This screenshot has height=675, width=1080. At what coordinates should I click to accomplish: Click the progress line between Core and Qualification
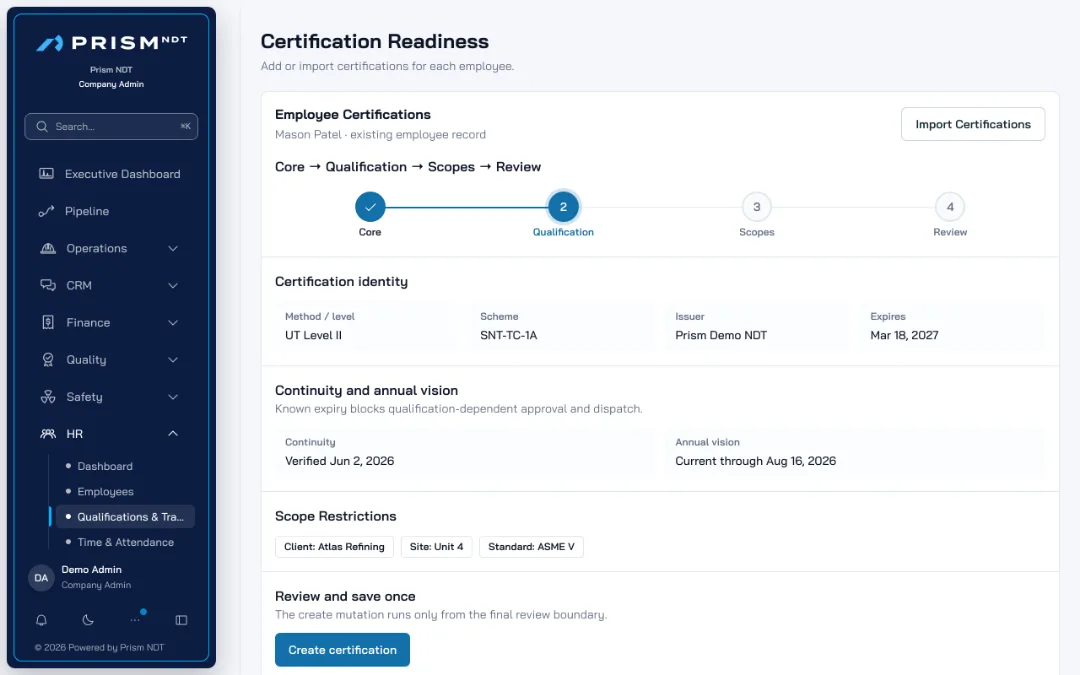466,207
